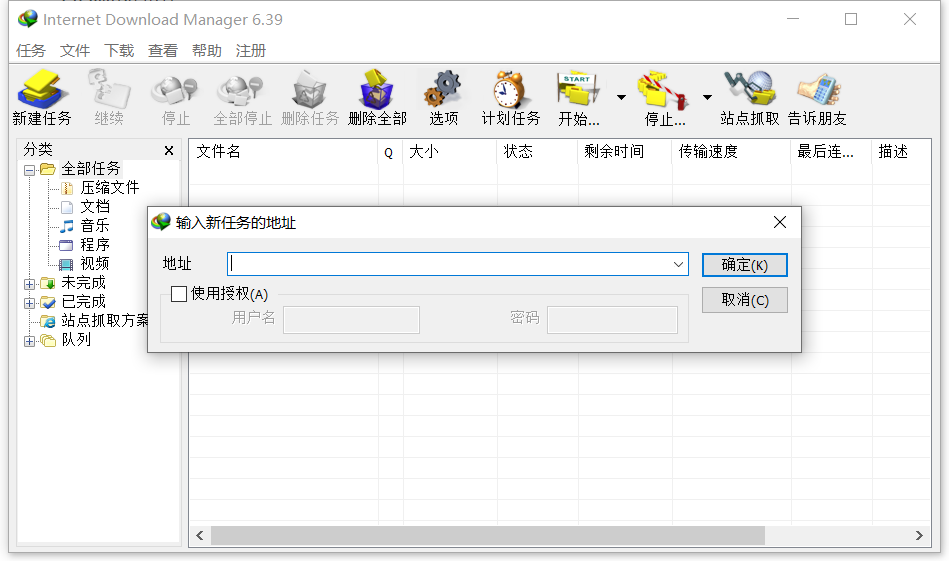This screenshot has width=949, height=561.
Task: Open dropdown arrow beside 开始 button
Action: point(621,97)
